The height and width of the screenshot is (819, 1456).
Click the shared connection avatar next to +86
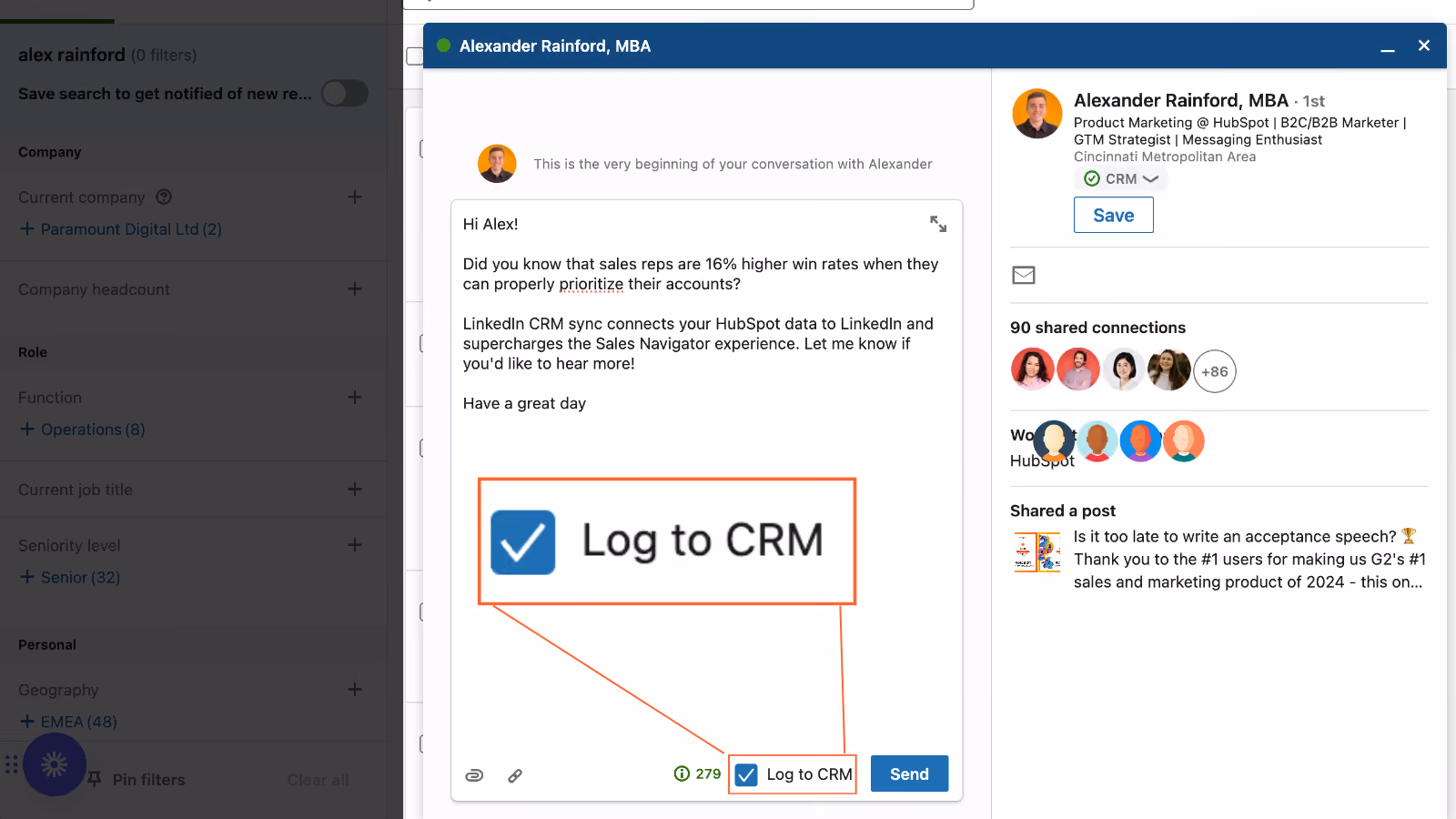coord(1169,370)
